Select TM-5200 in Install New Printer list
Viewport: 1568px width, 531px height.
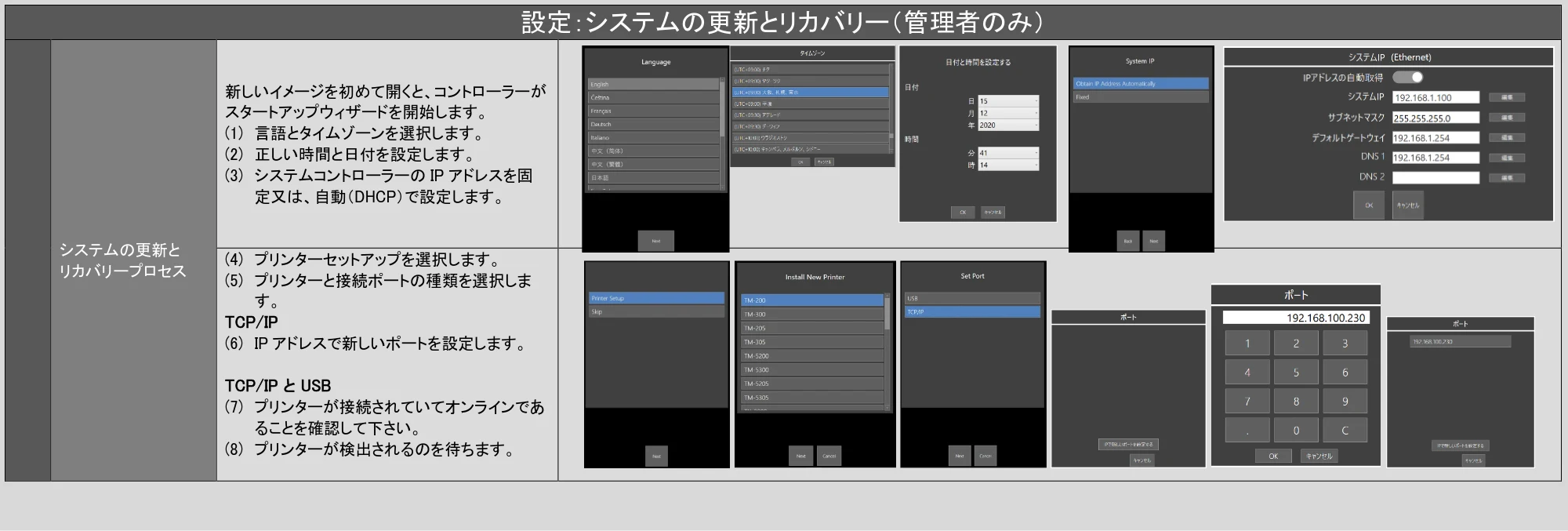coord(812,356)
